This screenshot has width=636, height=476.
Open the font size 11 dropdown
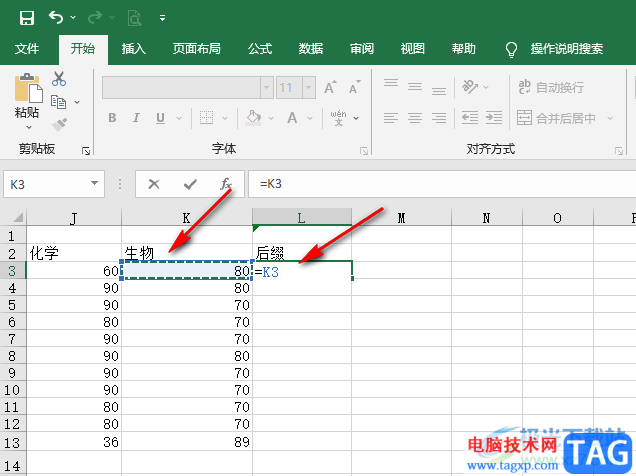coord(309,88)
